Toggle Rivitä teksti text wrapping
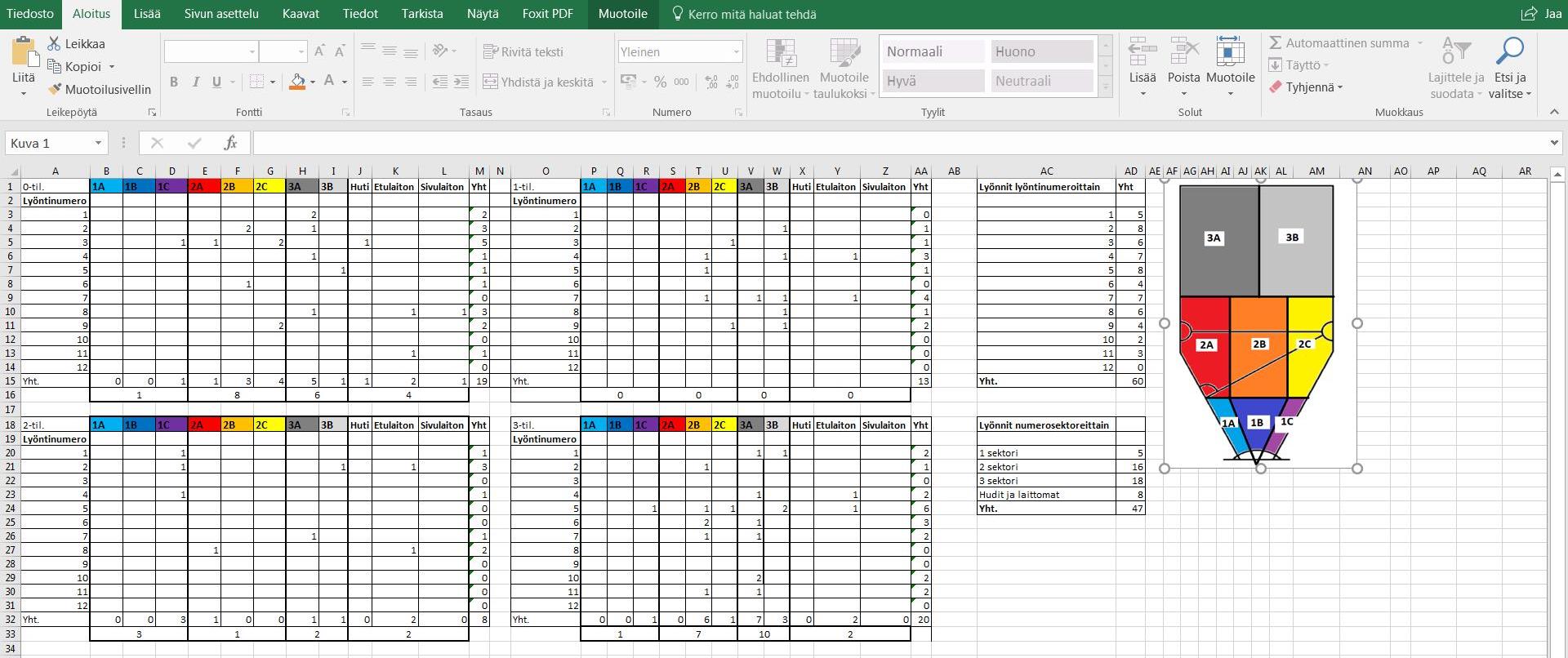This screenshot has height=658, width=1568. 523,51
